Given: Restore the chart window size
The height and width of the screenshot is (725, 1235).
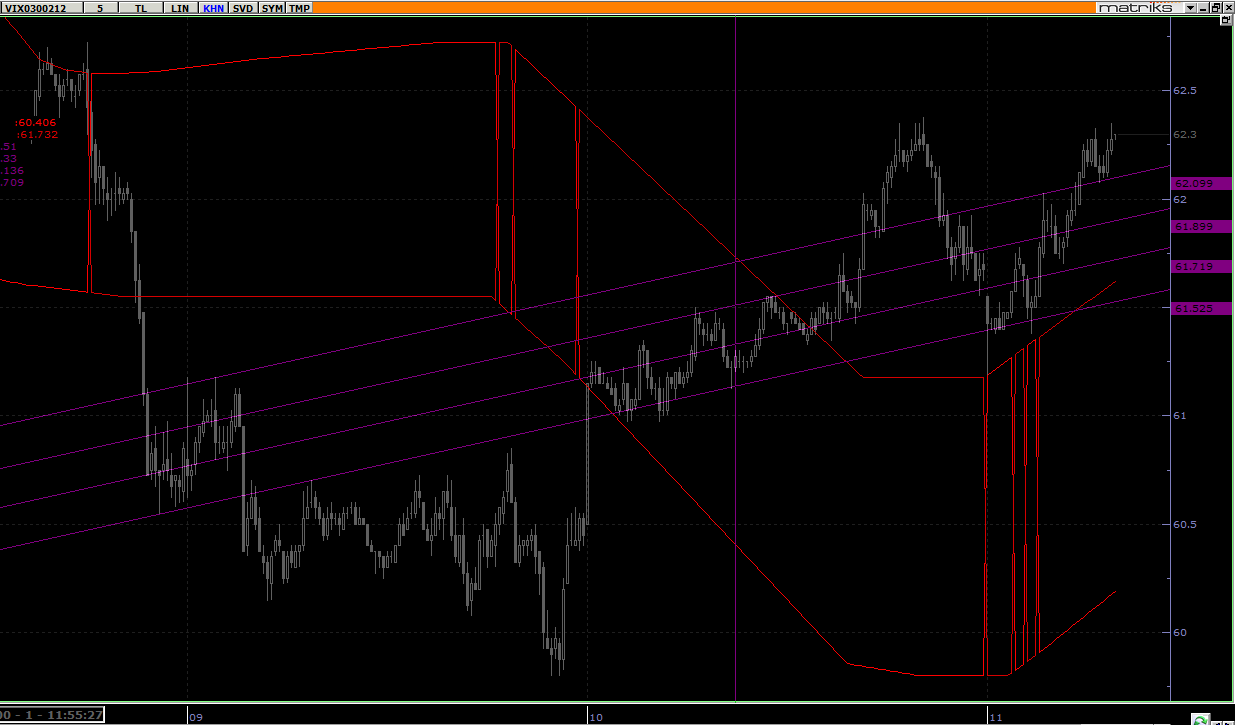Looking at the screenshot, I should click(1215, 7).
